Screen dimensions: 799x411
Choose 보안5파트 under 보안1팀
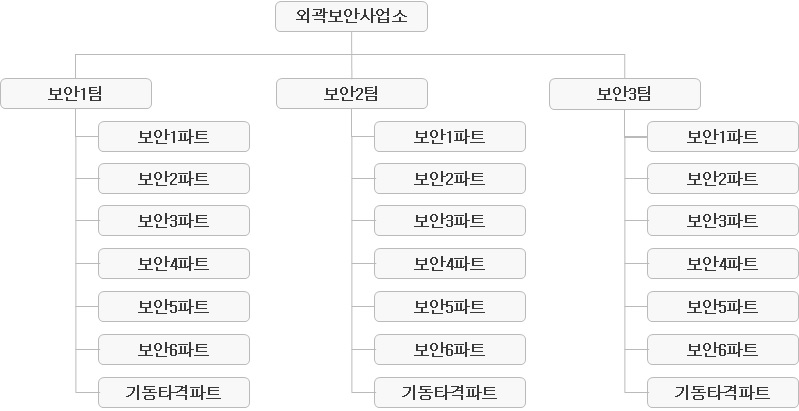click(x=174, y=307)
